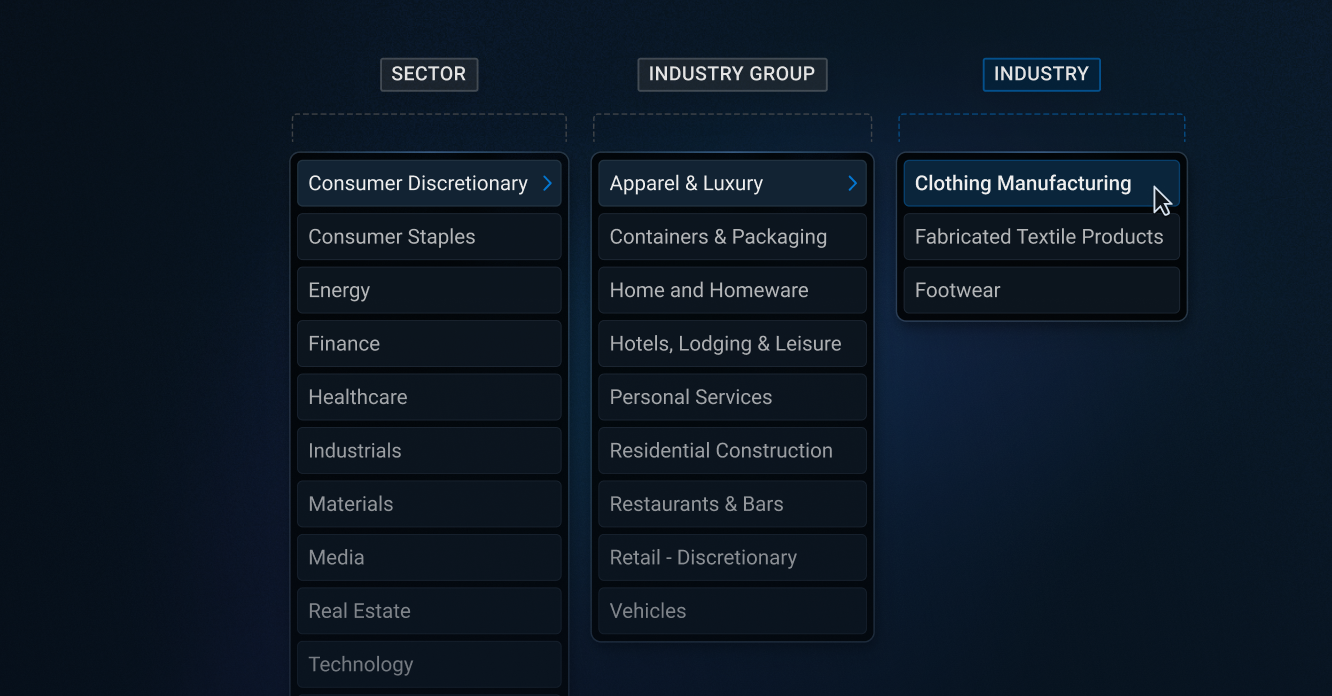Expand the Apparel & Luxury chevron arrow

(852, 183)
